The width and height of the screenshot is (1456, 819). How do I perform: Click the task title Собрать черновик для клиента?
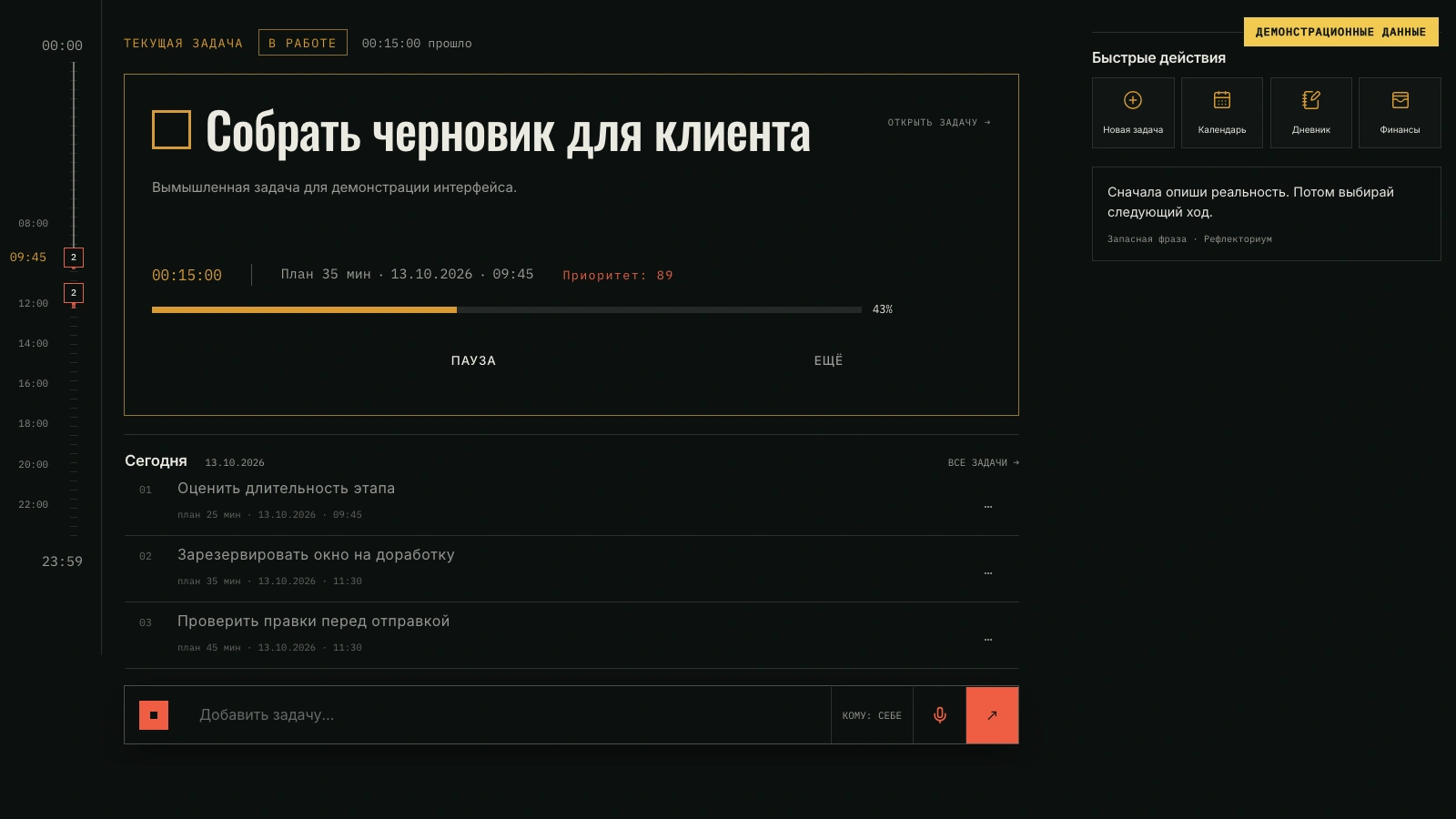pos(508,133)
